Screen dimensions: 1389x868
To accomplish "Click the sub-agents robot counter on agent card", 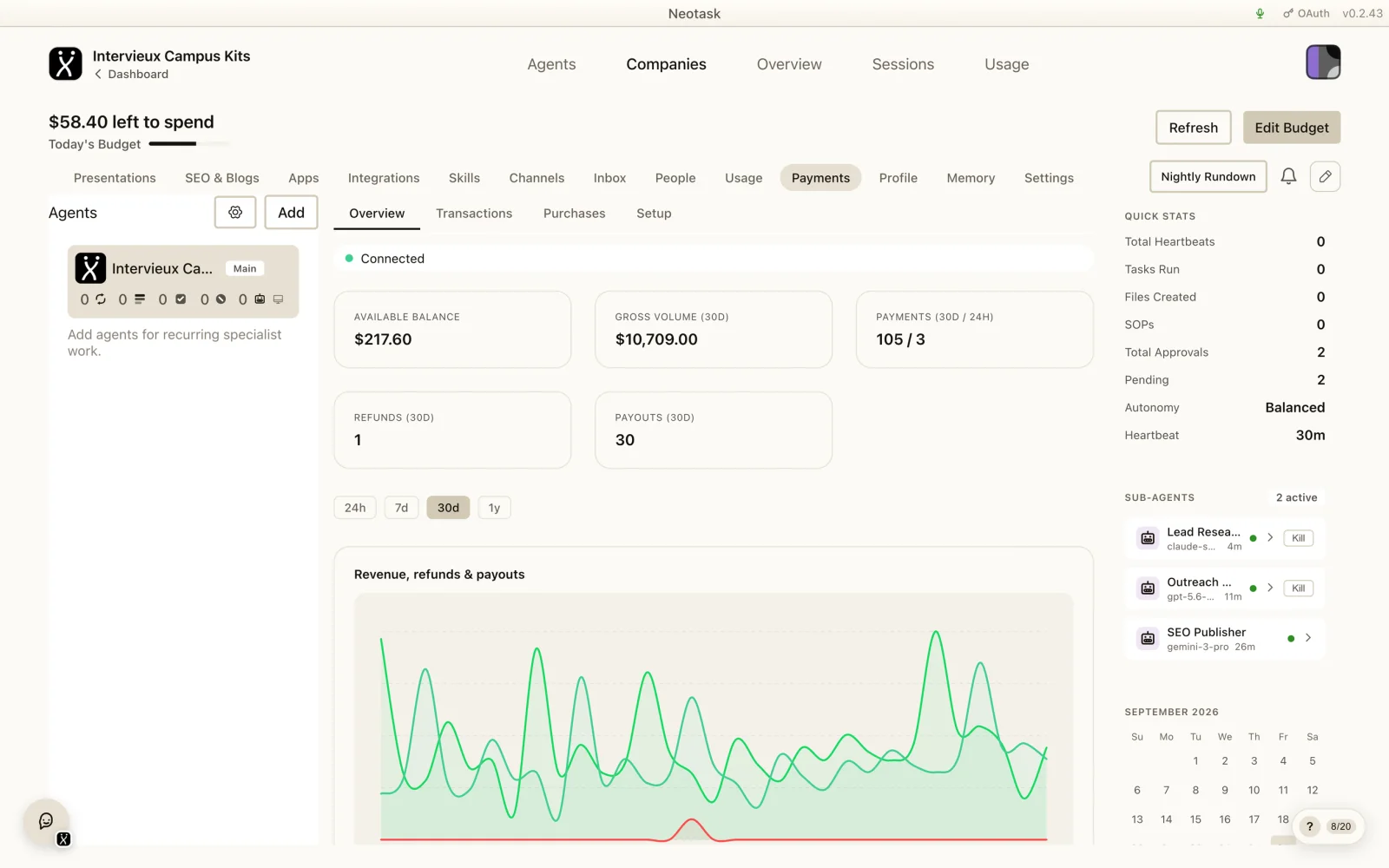I will click(x=260, y=299).
